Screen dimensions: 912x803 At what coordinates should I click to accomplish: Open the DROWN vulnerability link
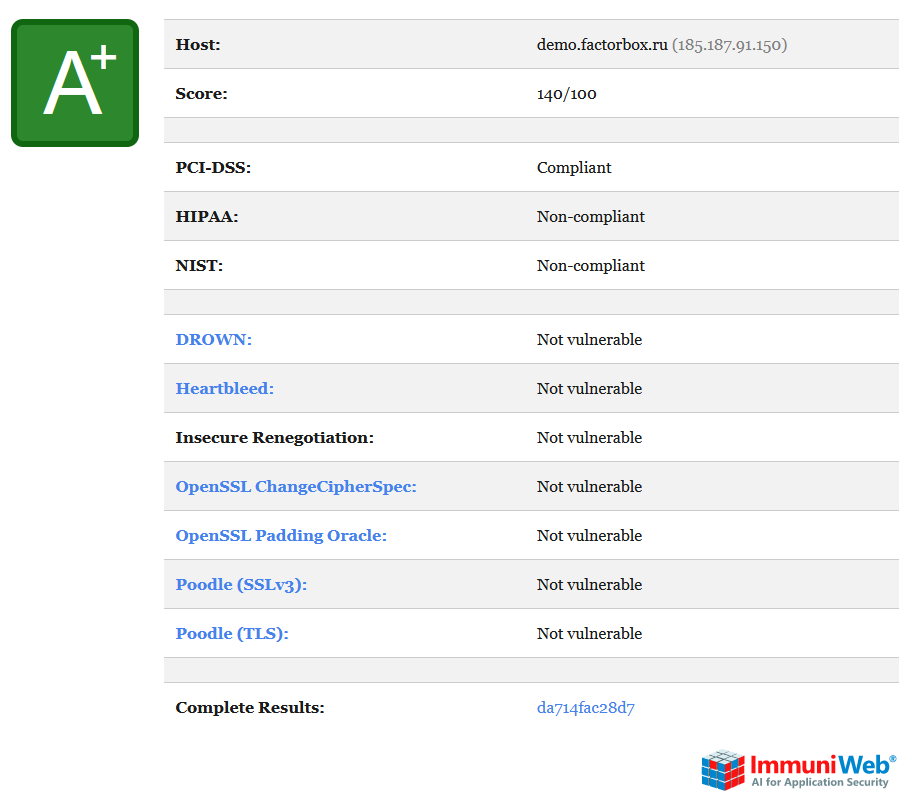coord(213,340)
